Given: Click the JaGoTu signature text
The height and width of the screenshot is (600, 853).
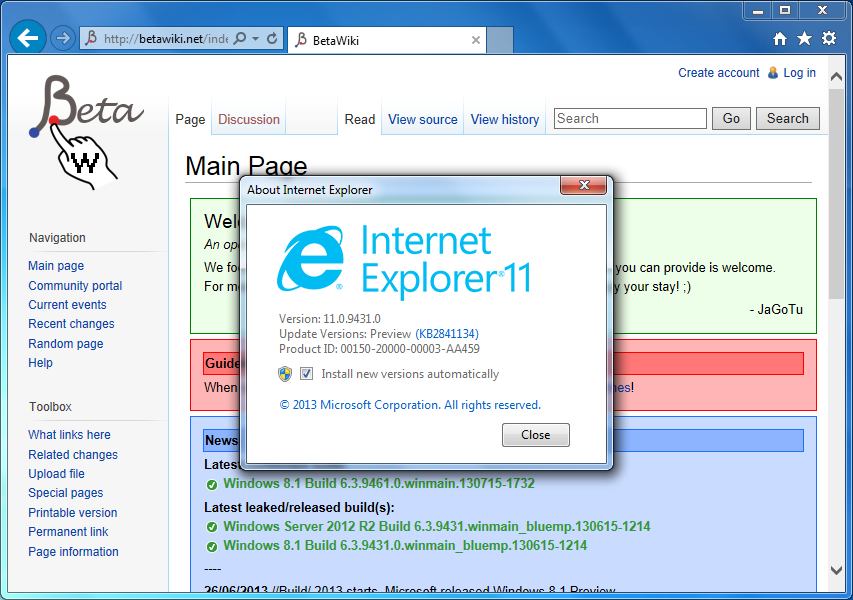Looking at the screenshot, I should (x=776, y=310).
